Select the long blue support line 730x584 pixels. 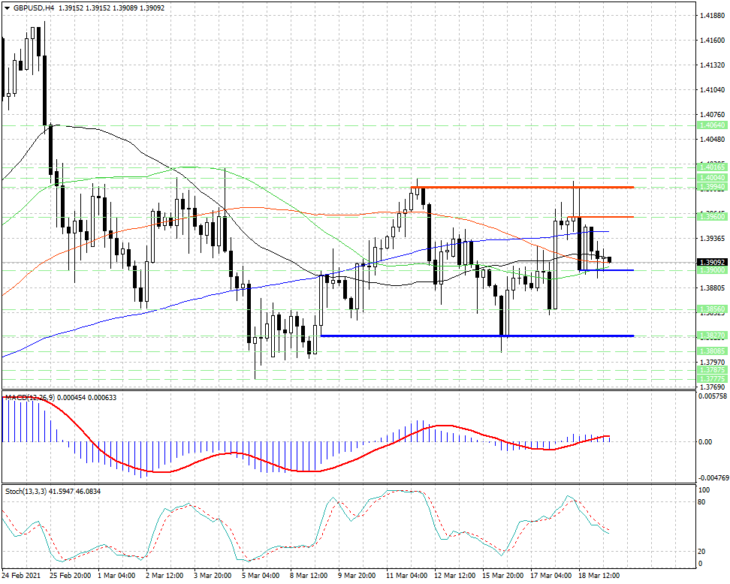[x=477, y=336]
